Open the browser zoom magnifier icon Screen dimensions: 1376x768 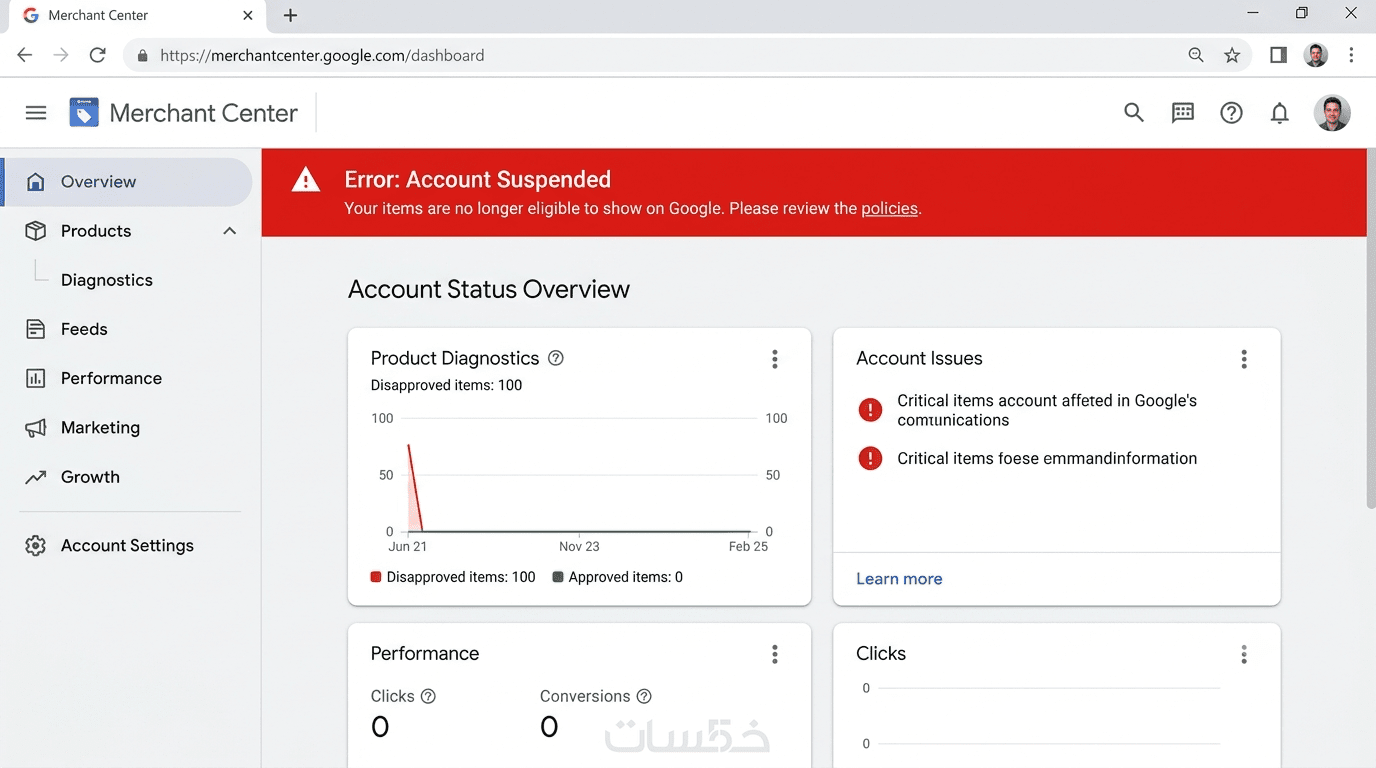pos(1196,55)
